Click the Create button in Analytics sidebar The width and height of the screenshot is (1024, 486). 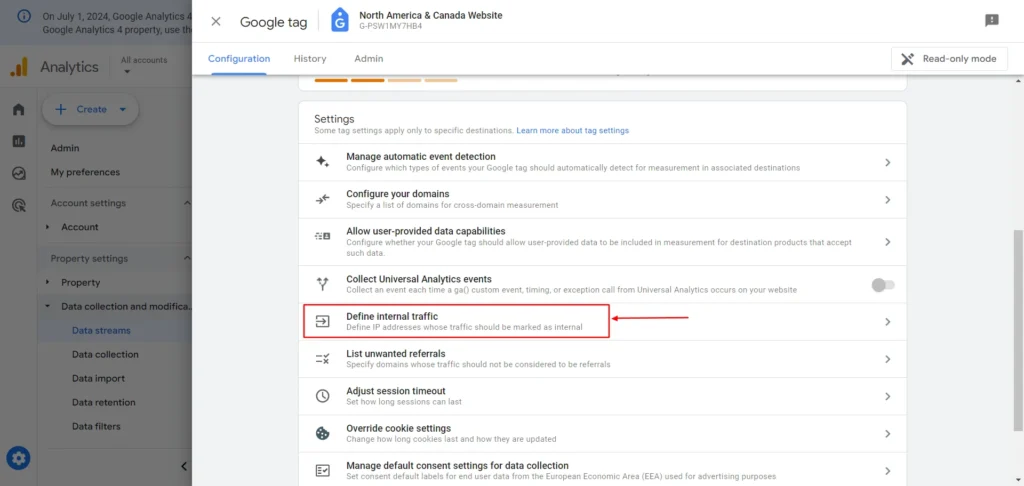(x=90, y=110)
